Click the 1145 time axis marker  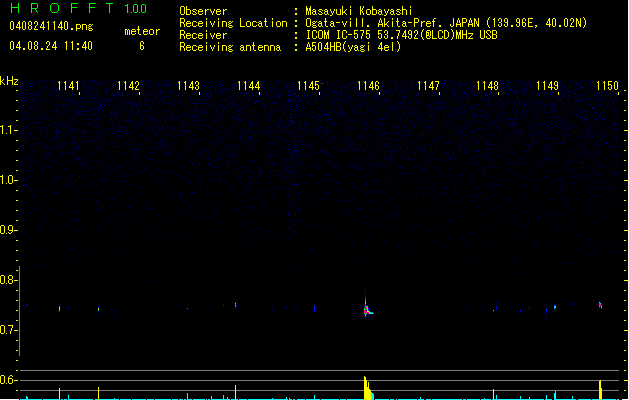pos(308,86)
